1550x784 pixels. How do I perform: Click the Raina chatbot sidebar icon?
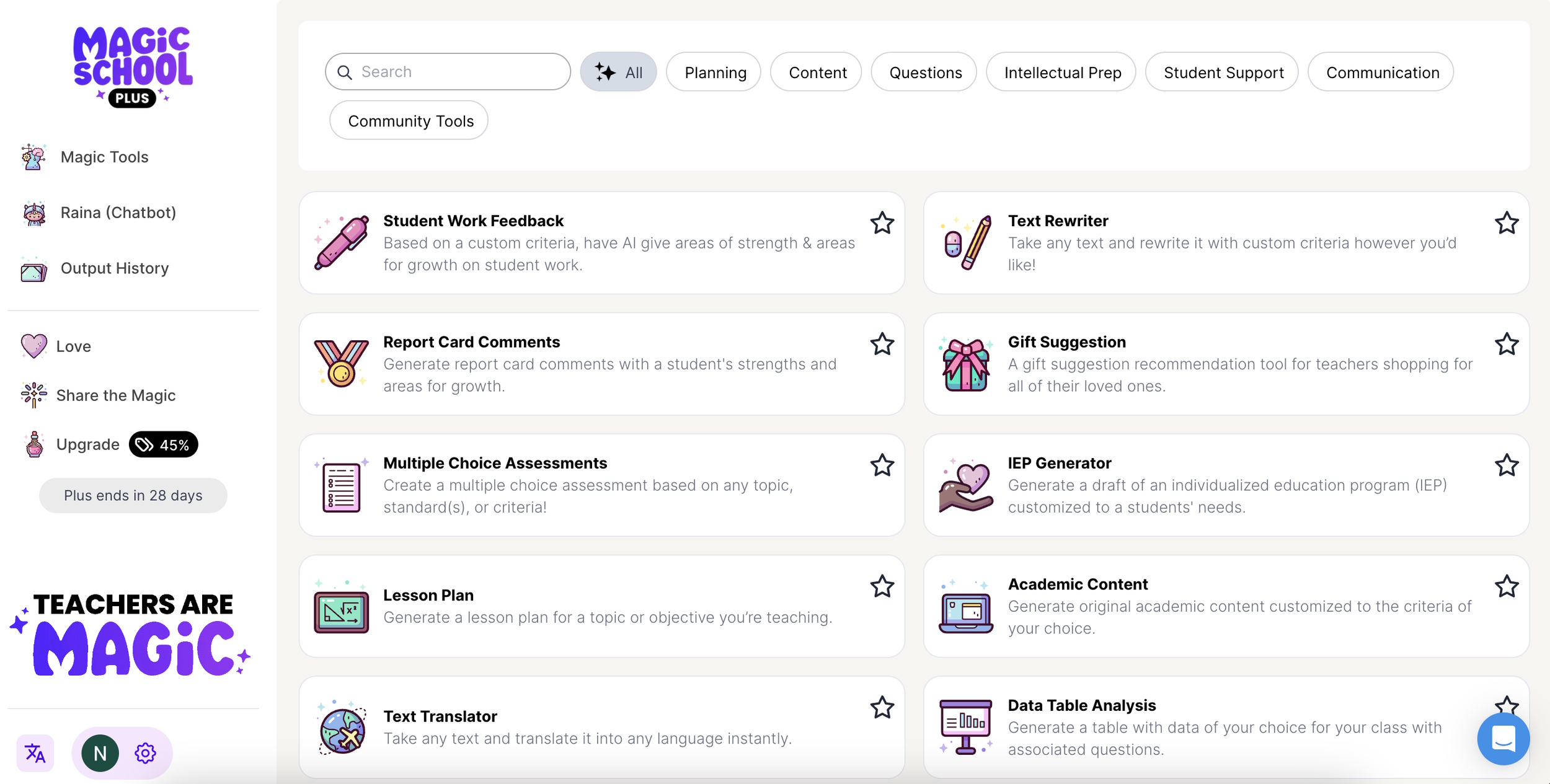coord(34,213)
